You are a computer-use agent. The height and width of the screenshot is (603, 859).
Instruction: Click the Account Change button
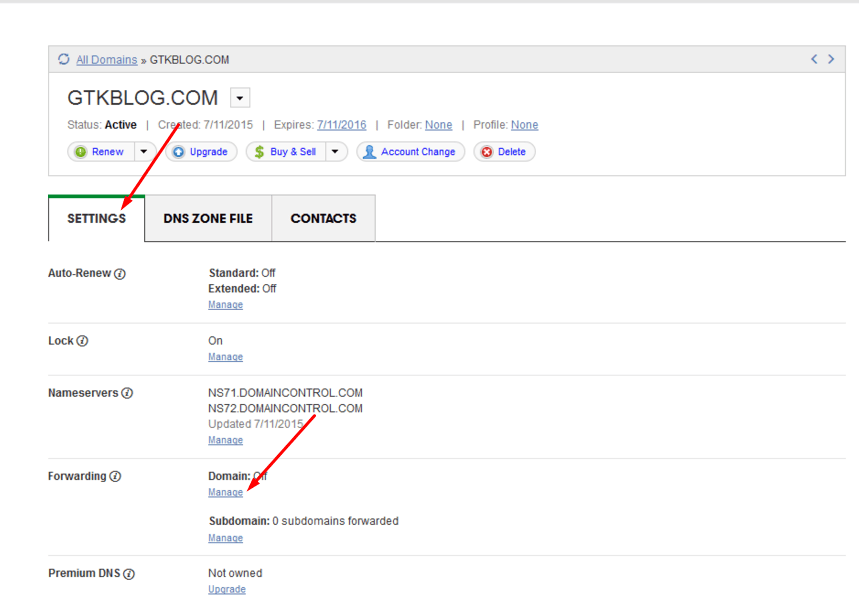tap(410, 152)
